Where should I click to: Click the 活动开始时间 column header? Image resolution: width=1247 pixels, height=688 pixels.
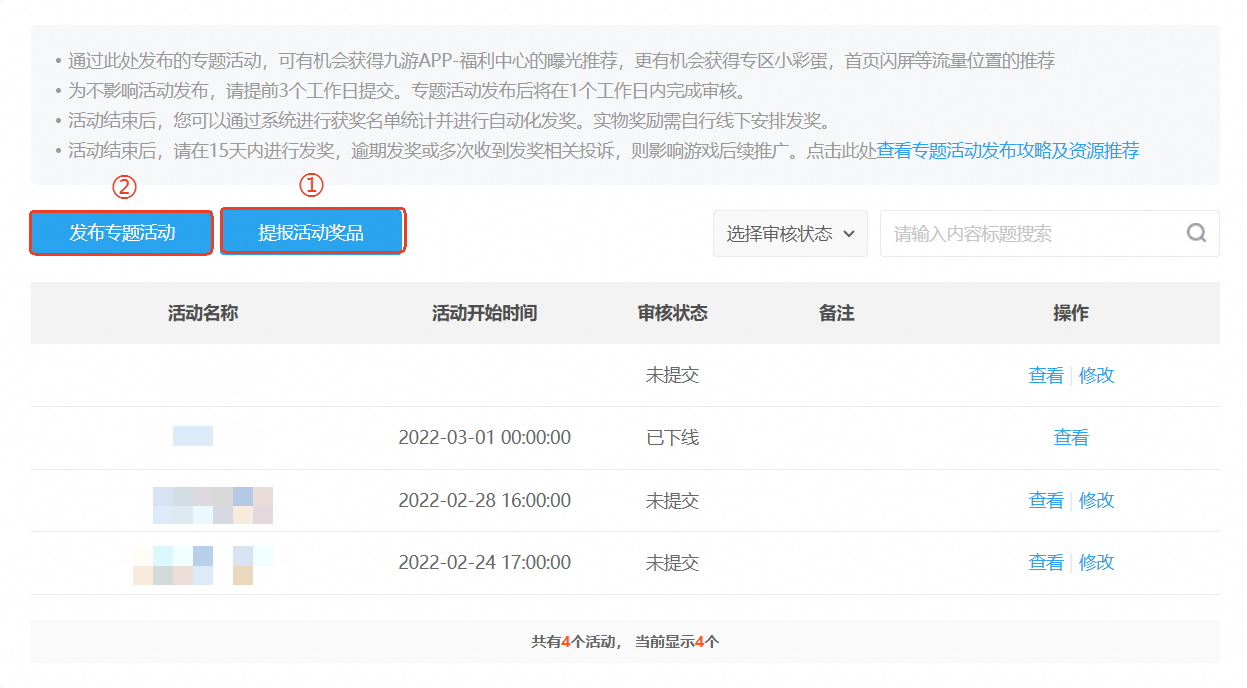[484, 313]
